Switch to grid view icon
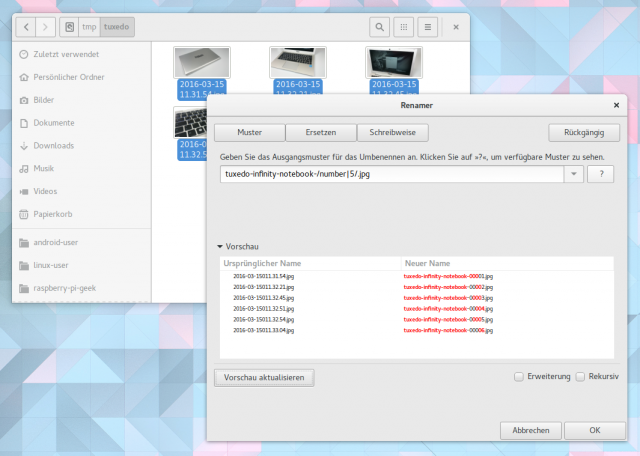The width and height of the screenshot is (640, 456). [405, 27]
